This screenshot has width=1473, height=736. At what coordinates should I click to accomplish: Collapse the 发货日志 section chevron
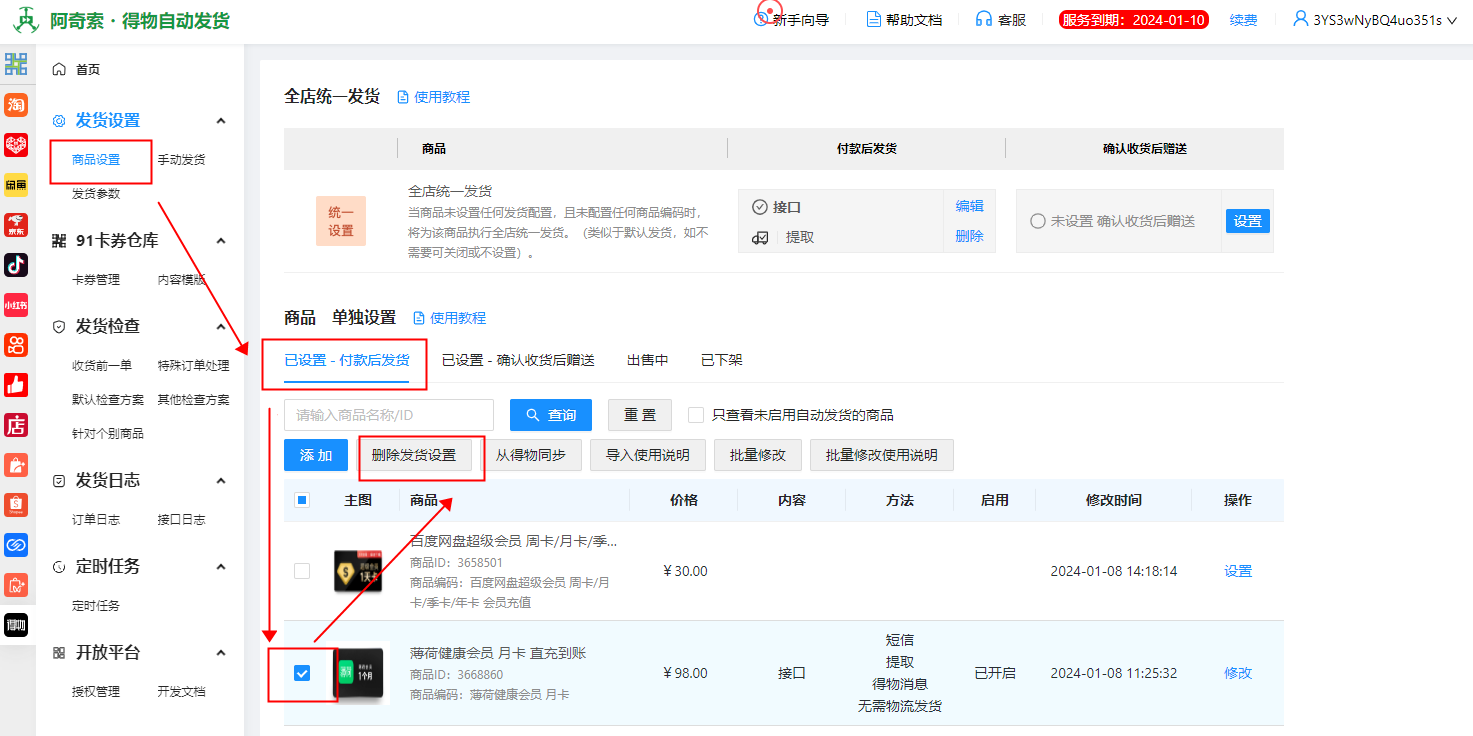221,480
